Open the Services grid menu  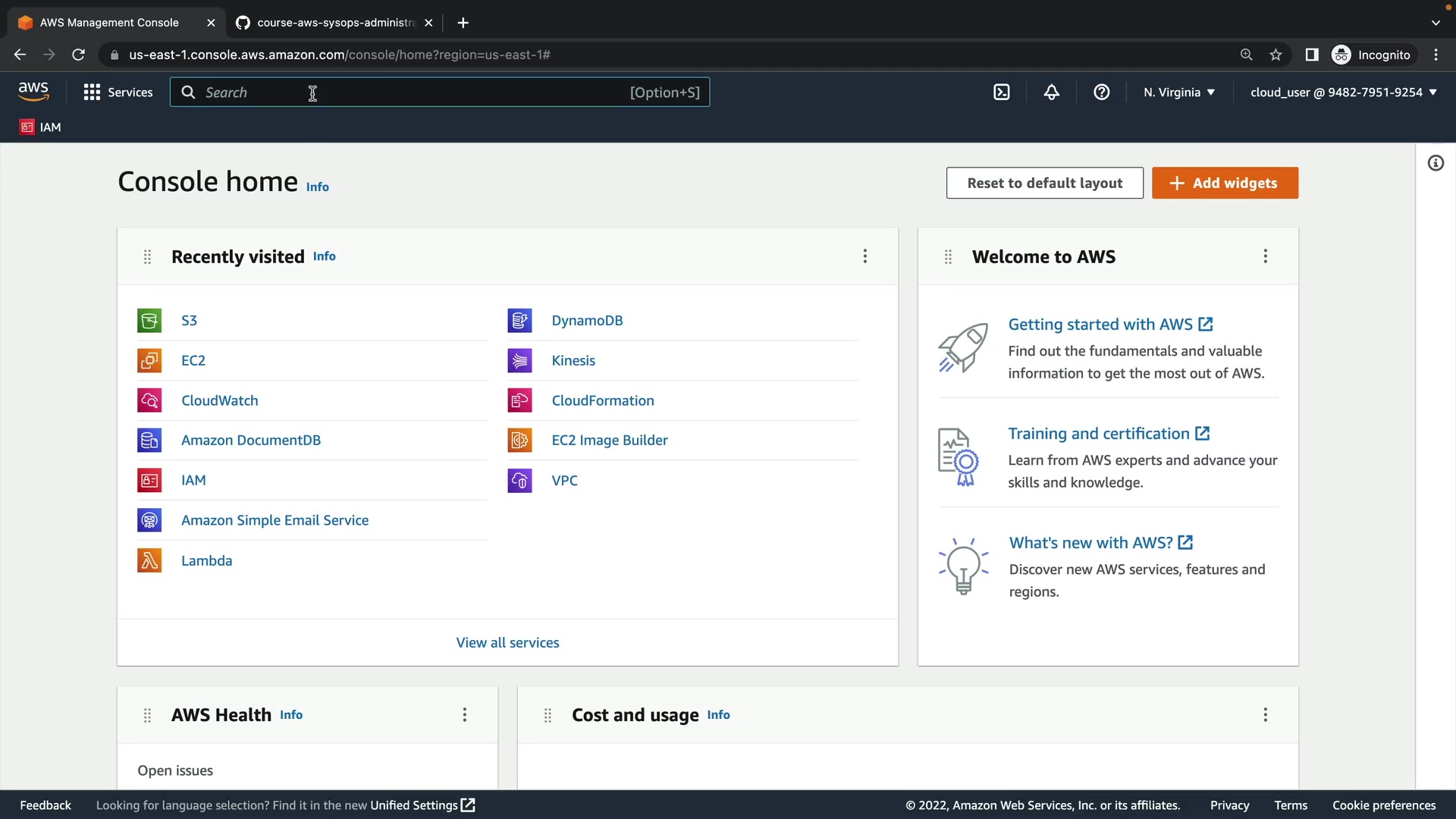[x=118, y=93]
